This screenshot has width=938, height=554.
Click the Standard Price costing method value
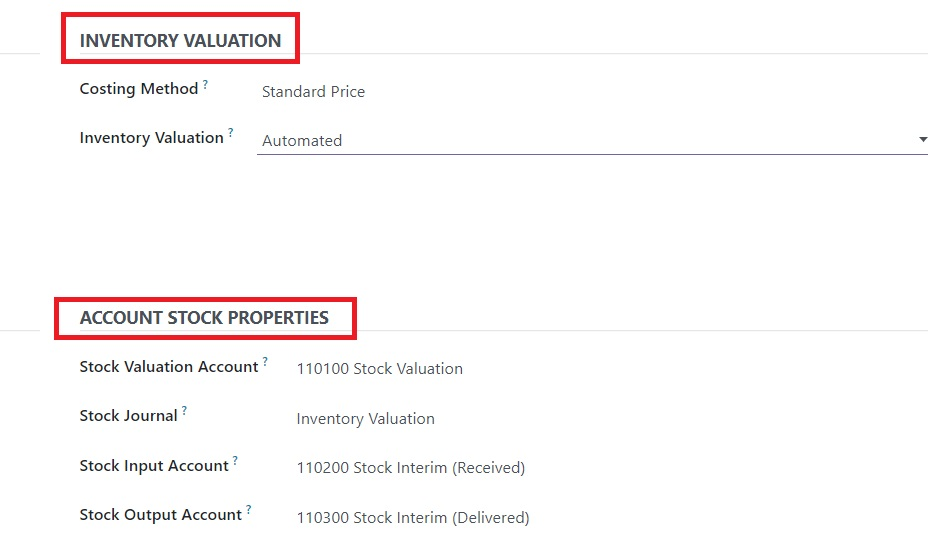[313, 92]
